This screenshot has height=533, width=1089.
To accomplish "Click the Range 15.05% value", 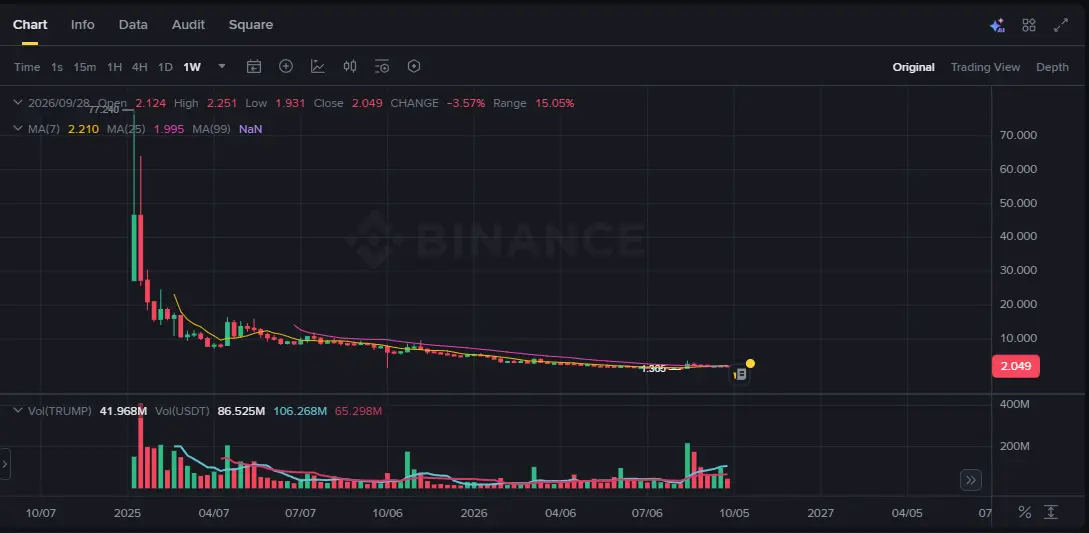I will tap(555, 103).
